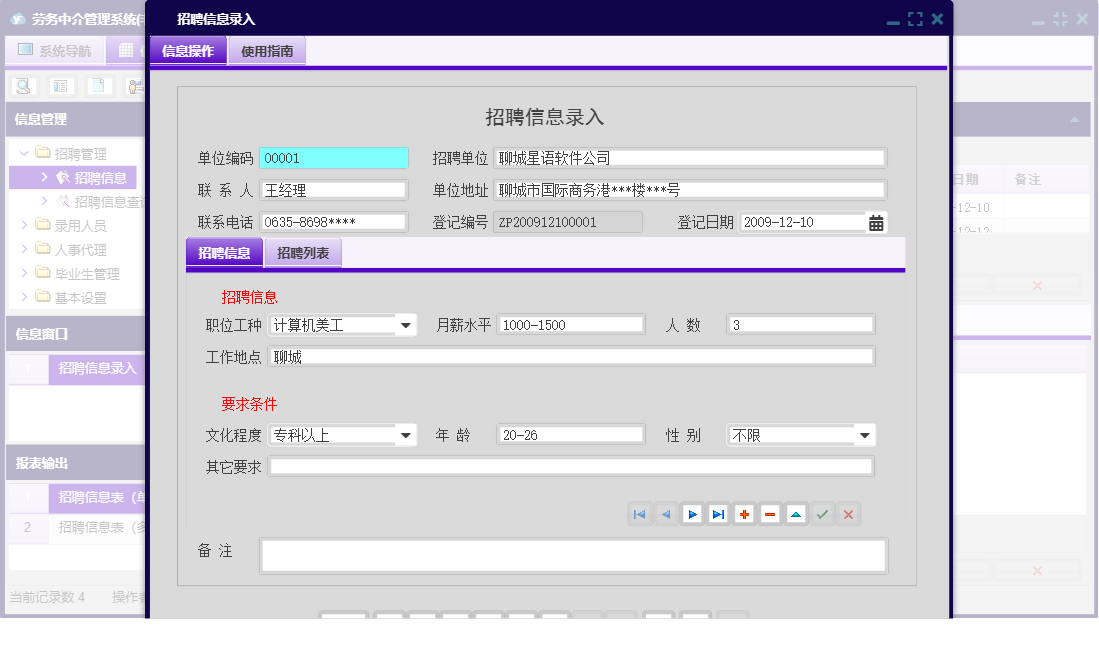Select 招聘信息录入 in 信息窗口 panel
The image size is (1099, 655).
point(95,369)
